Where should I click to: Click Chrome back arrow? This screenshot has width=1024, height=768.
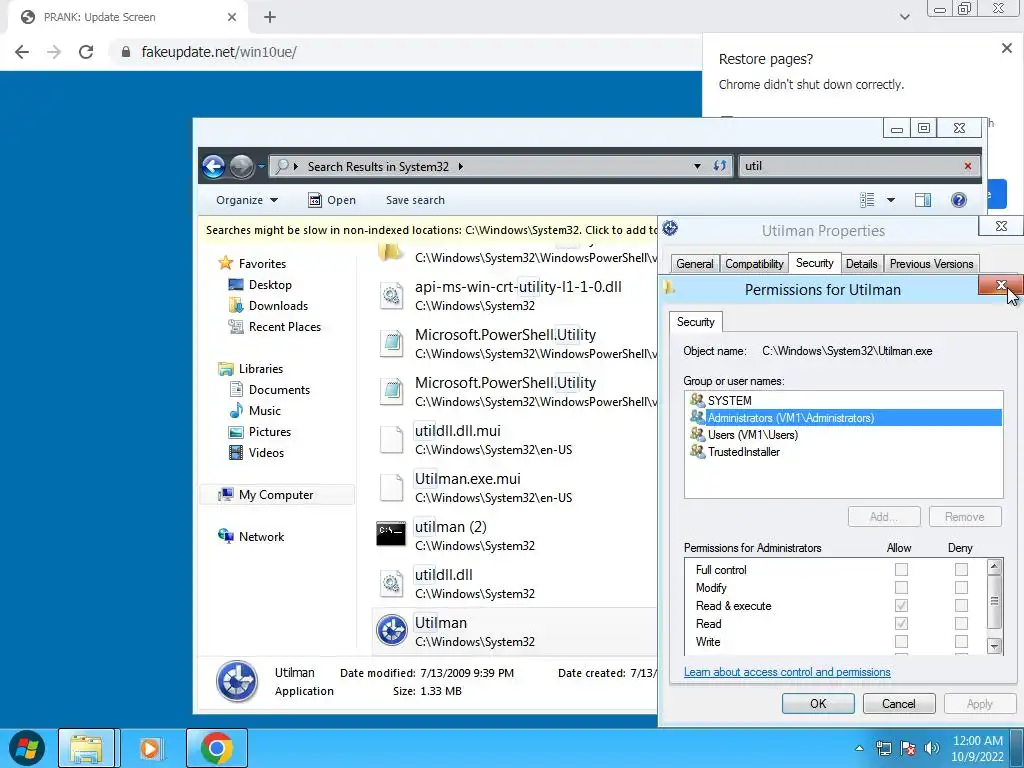pos(22,52)
